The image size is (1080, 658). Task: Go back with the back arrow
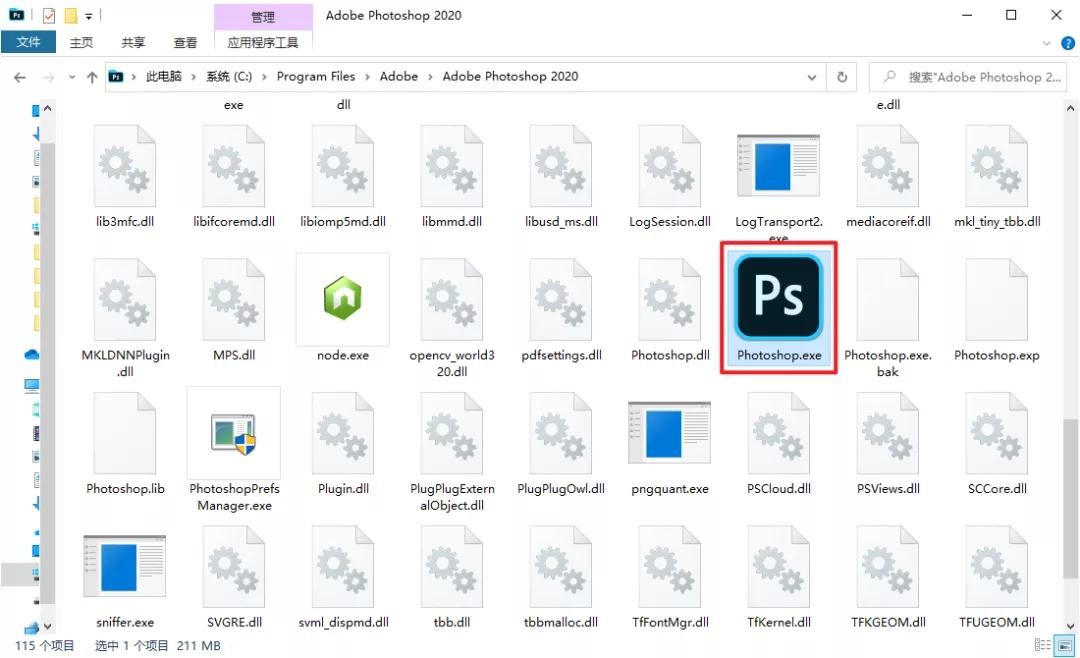(20, 77)
